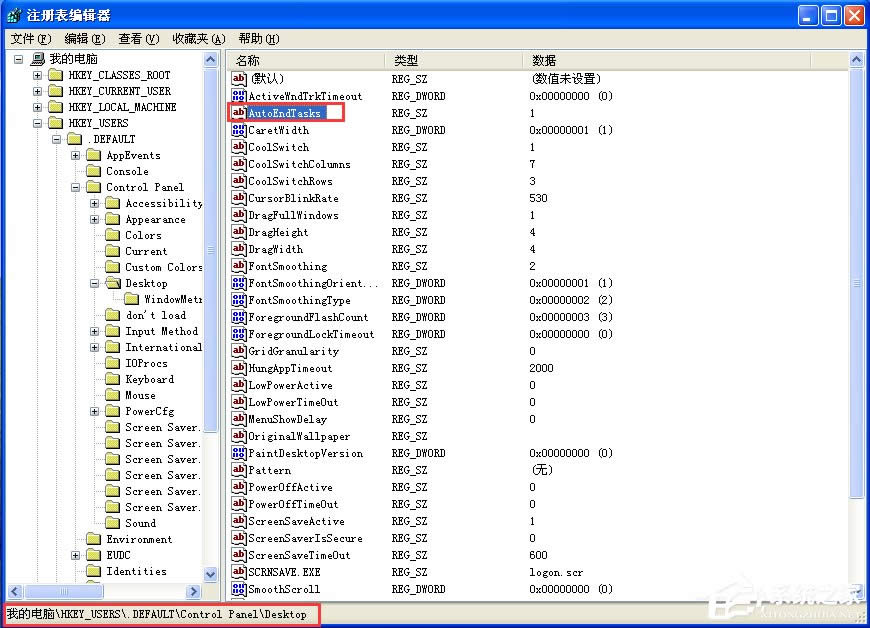The image size is (870, 628).
Task: Expand the PowerCfg key node
Action: tap(95, 411)
